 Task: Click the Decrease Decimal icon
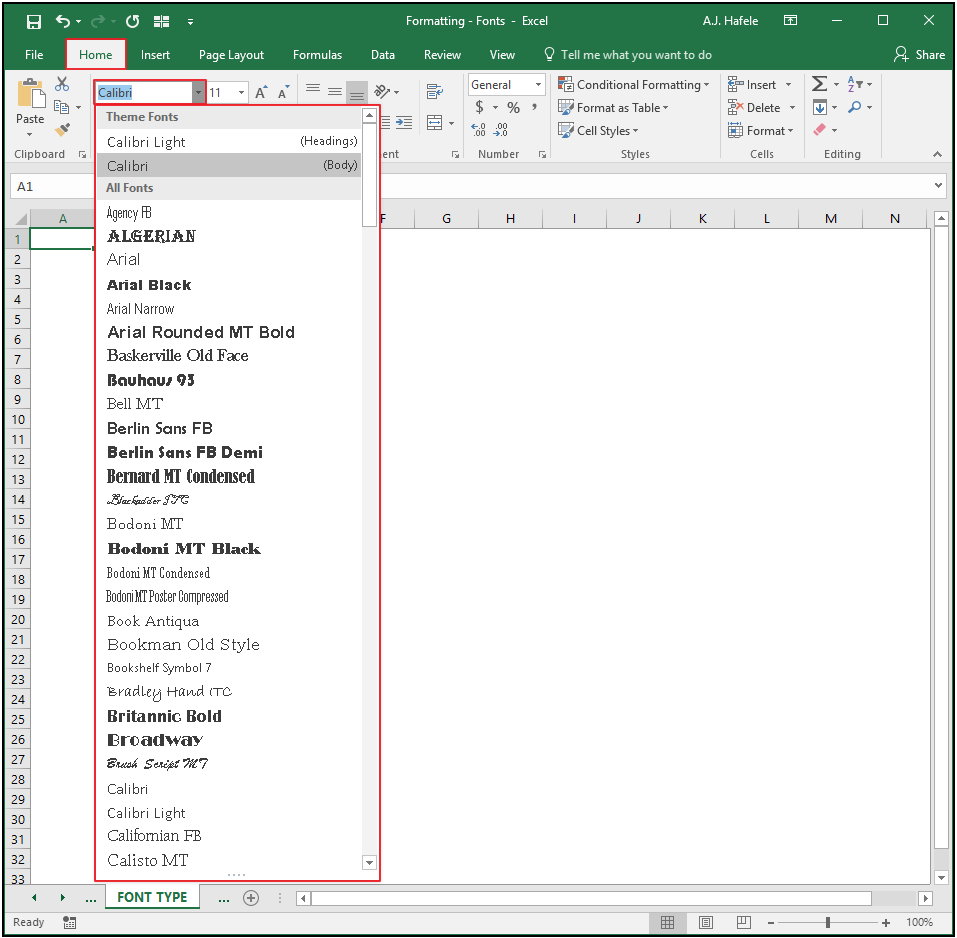pos(500,129)
